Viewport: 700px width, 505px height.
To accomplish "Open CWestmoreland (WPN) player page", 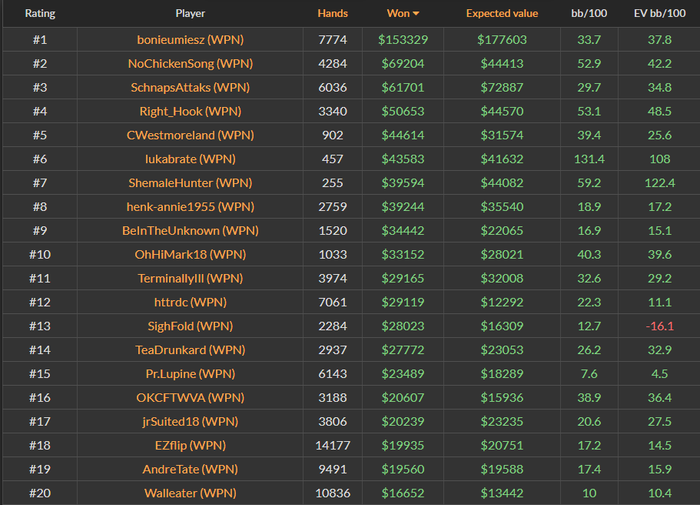I will 190,135.
